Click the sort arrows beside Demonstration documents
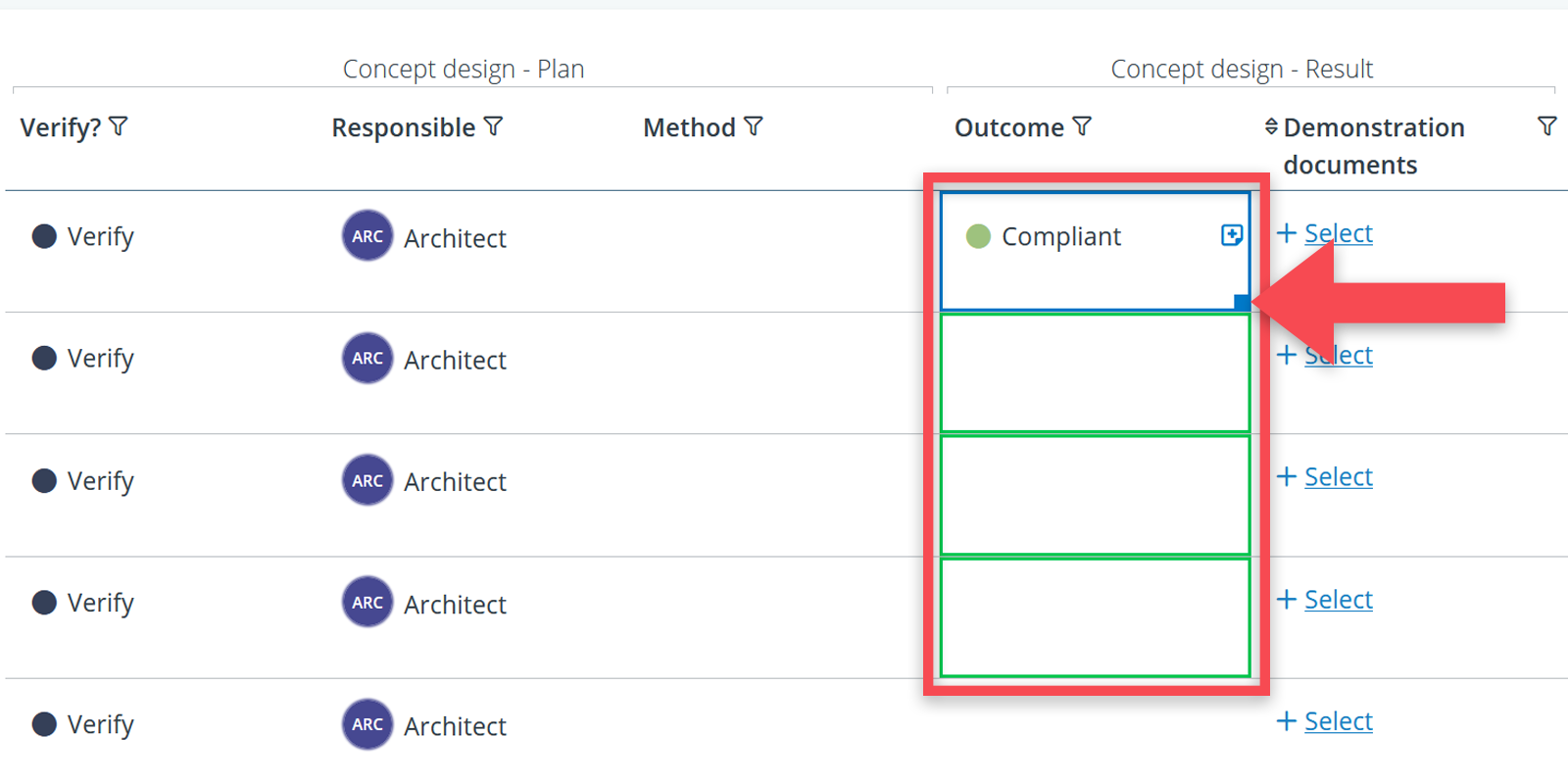Viewport: 1568px width, 784px height. (x=1271, y=126)
